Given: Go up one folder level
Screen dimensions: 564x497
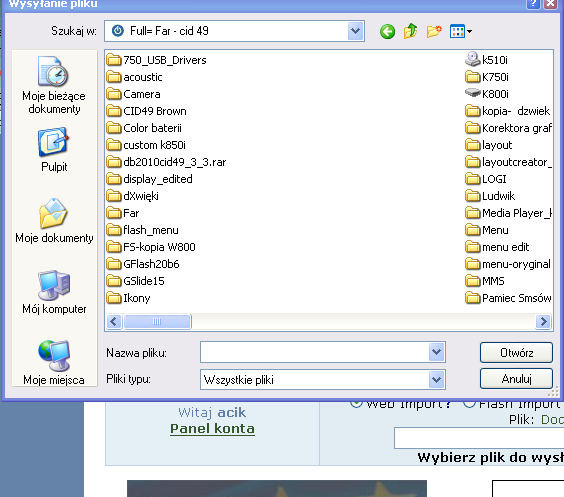Looking at the screenshot, I should (x=410, y=31).
